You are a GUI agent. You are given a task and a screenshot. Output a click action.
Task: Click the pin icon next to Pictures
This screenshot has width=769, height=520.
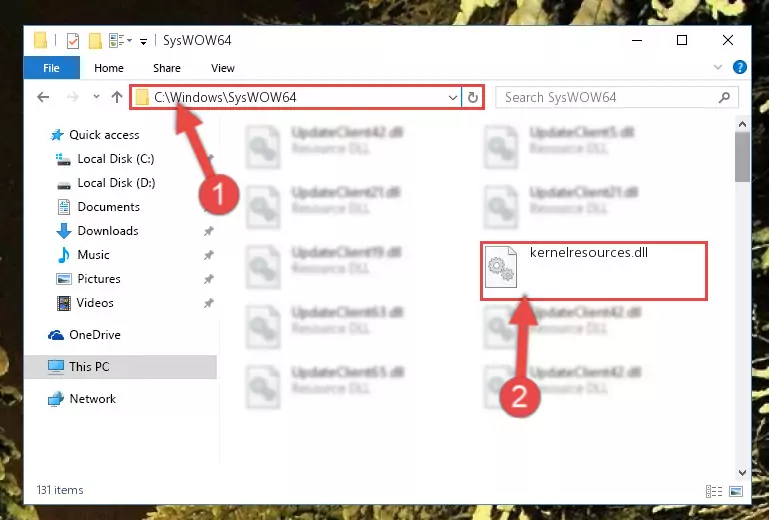(208, 279)
